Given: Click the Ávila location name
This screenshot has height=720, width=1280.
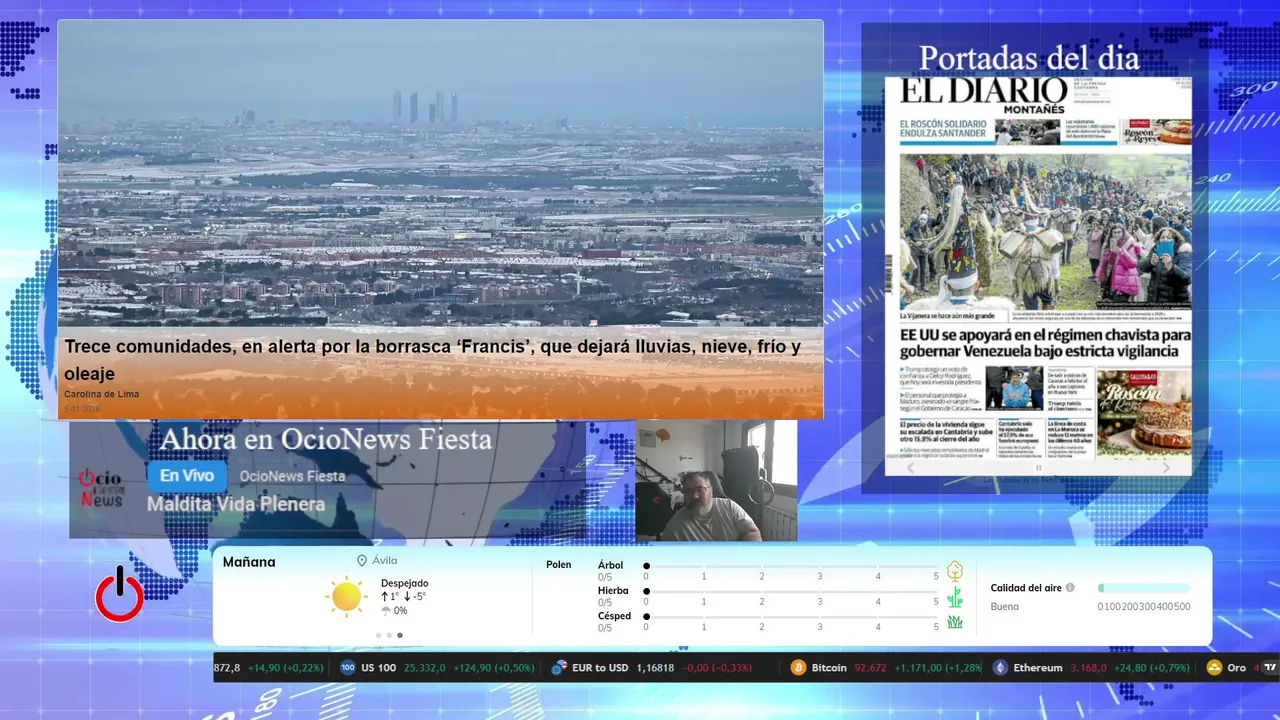Looking at the screenshot, I should (385, 561).
